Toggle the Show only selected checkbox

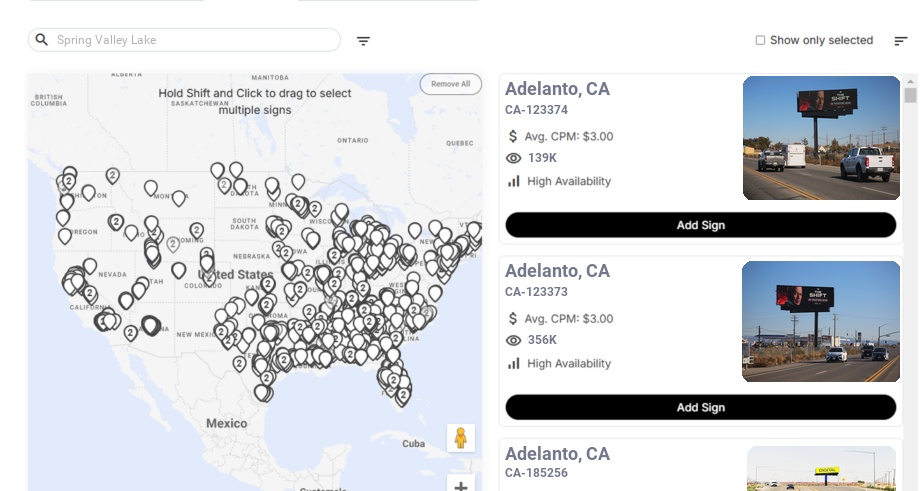click(760, 41)
